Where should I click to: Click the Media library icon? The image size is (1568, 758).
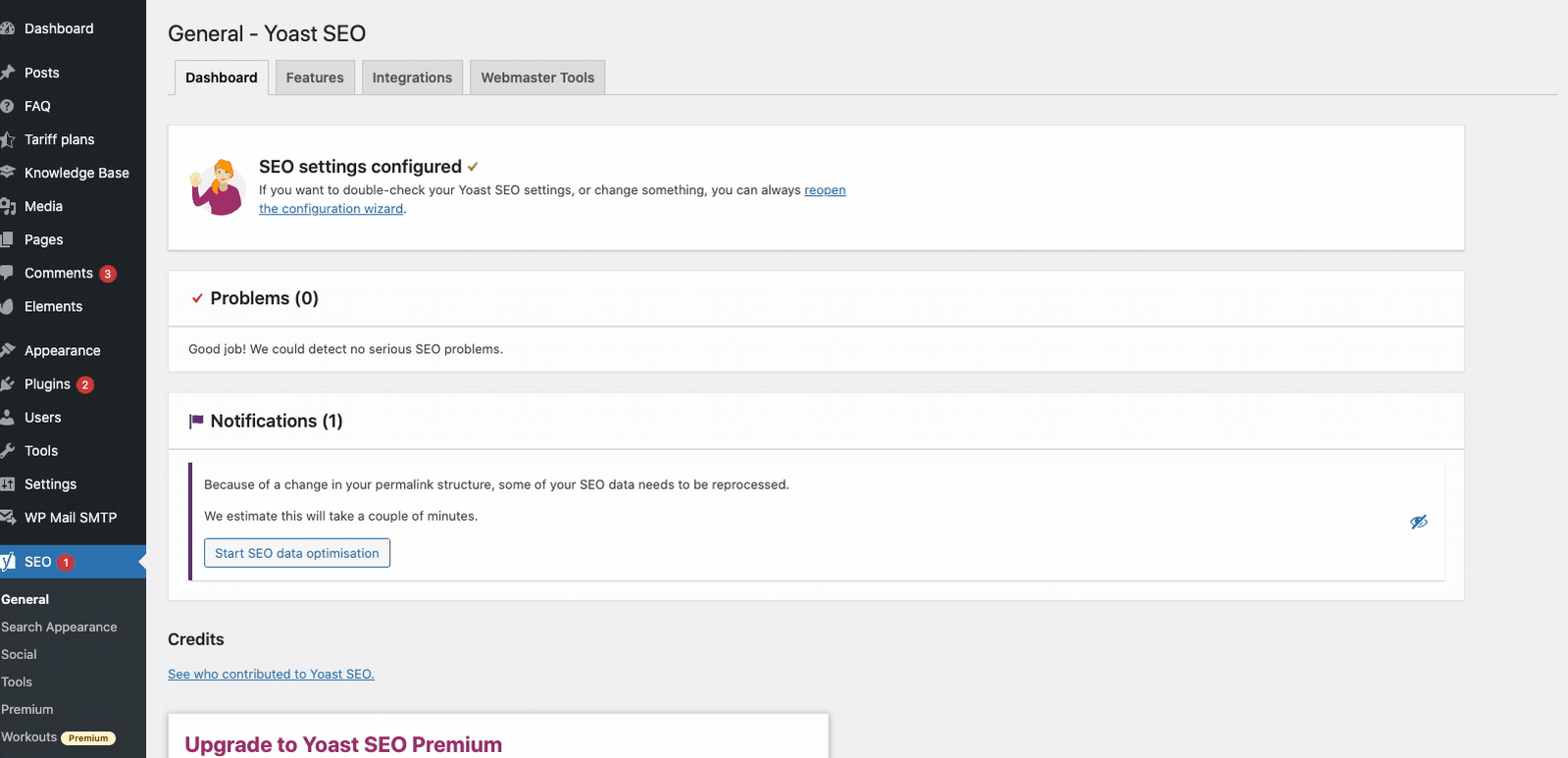[x=7, y=206]
